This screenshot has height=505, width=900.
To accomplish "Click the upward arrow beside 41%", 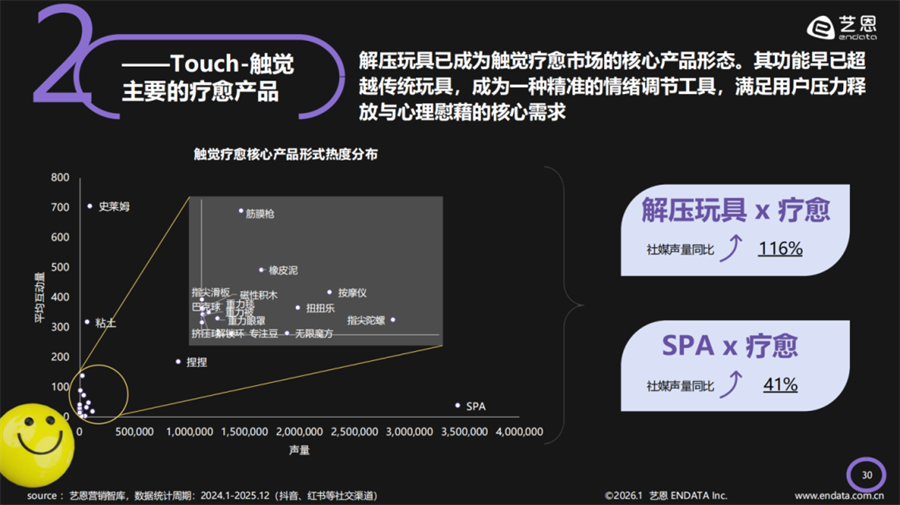I will coord(734,383).
